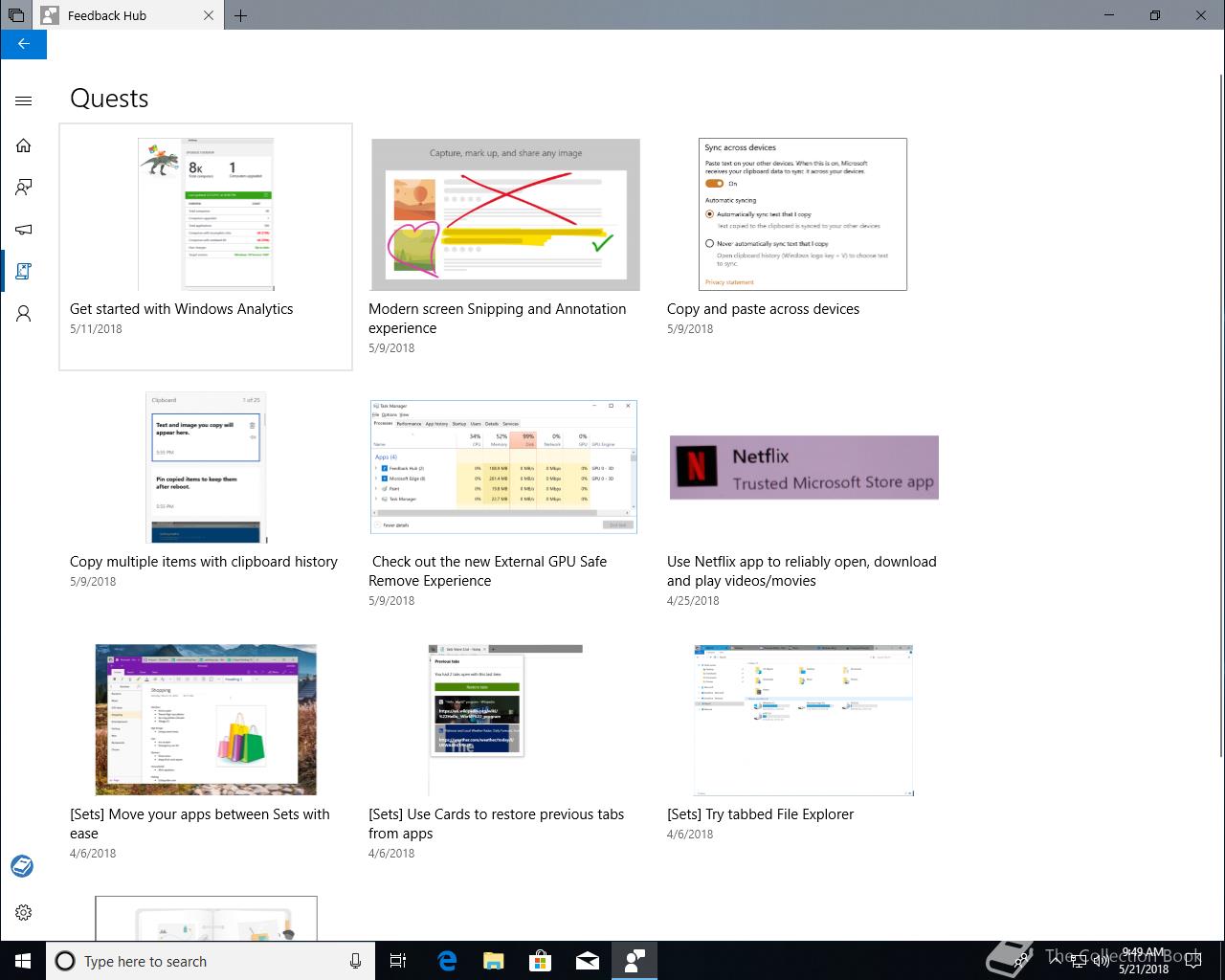1225x980 pixels.
Task: Click '[Sets] Try tabbed File Explorer' title
Action: pos(760,814)
